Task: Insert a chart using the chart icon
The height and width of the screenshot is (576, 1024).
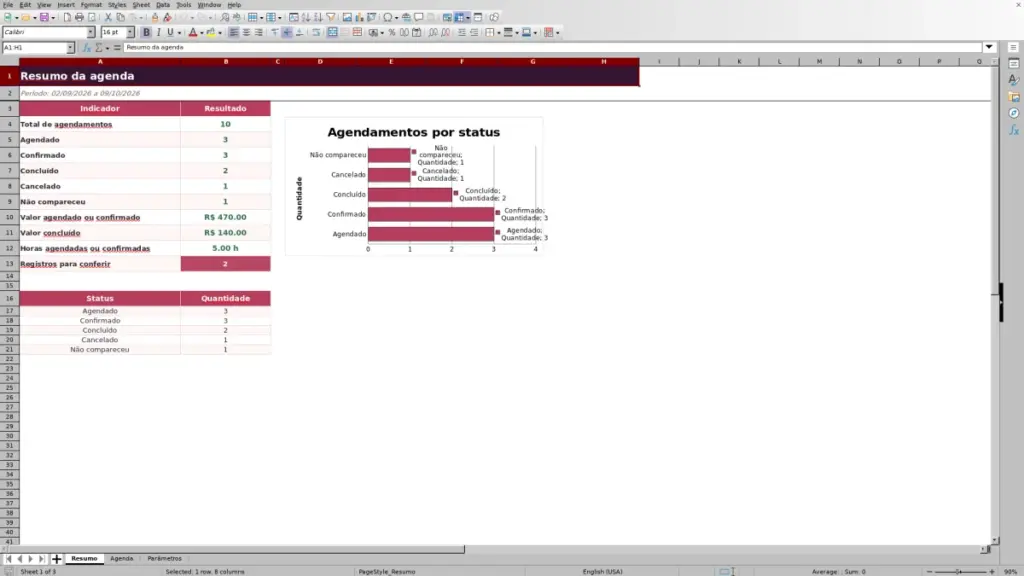Action: click(x=359, y=18)
